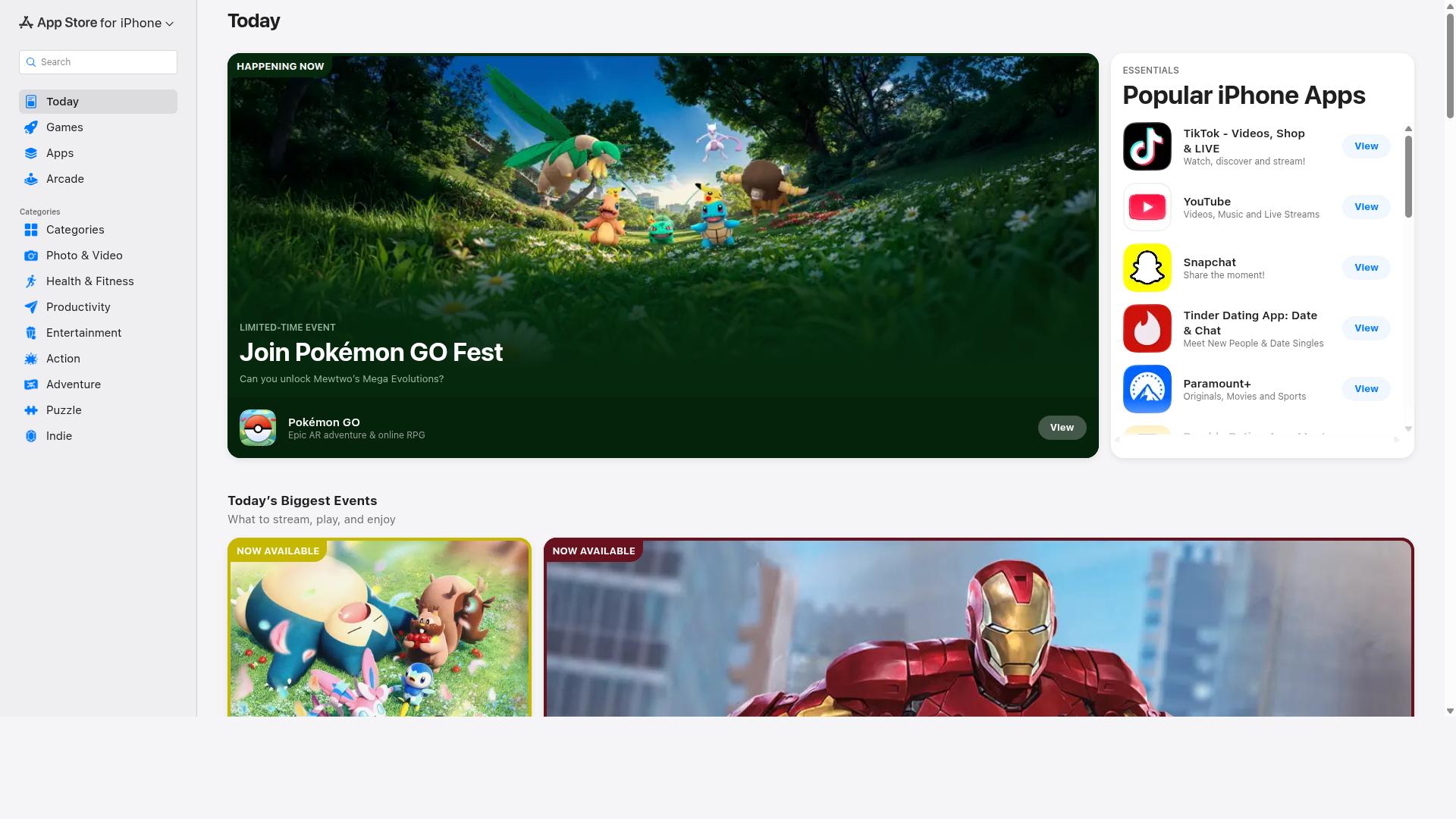Click the popular apps list scrollbar
Viewport: 1456px width, 819px height.
1408,176
